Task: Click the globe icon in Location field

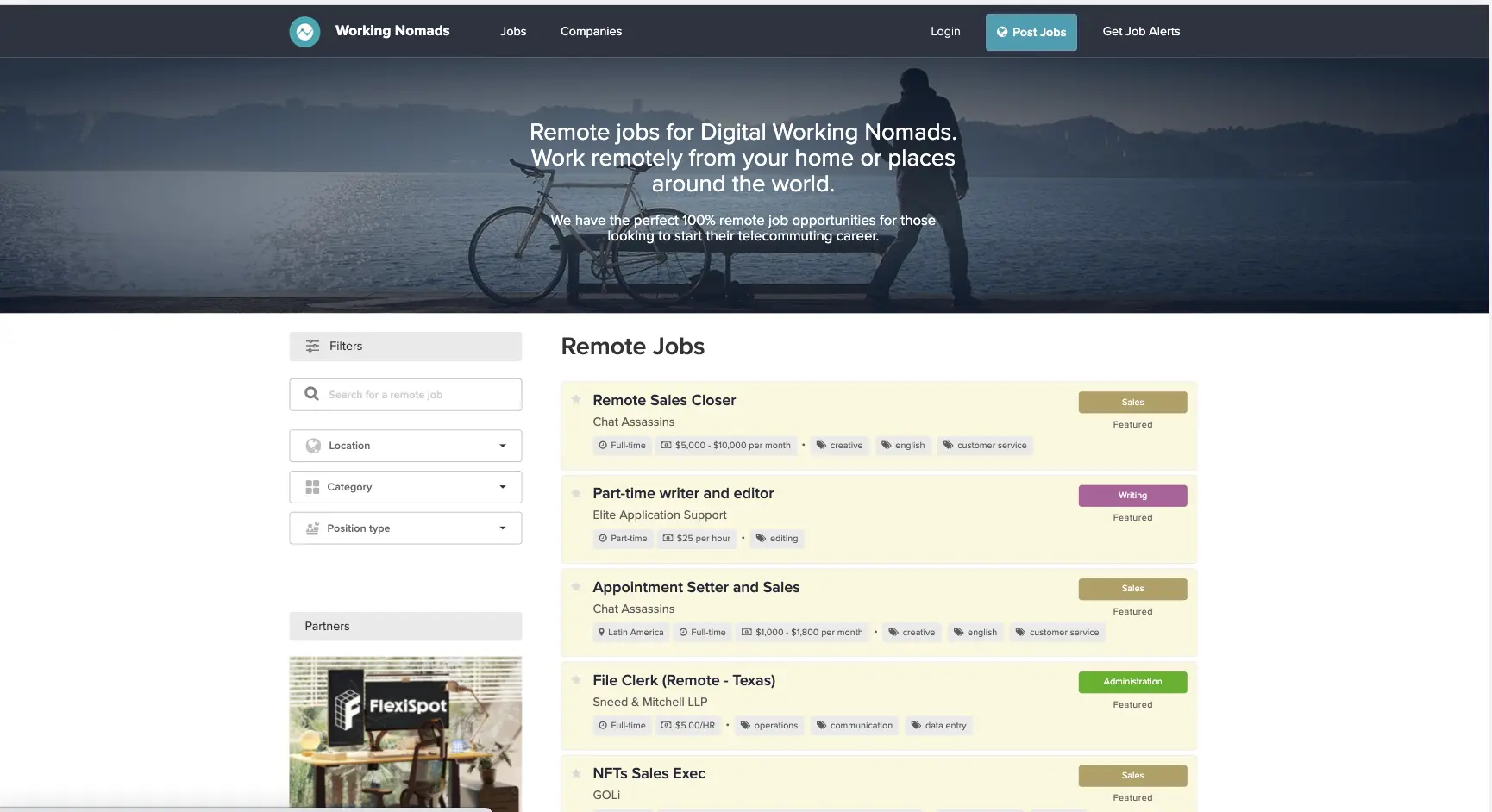Action: pyautogui.click(x=313, y=446)
